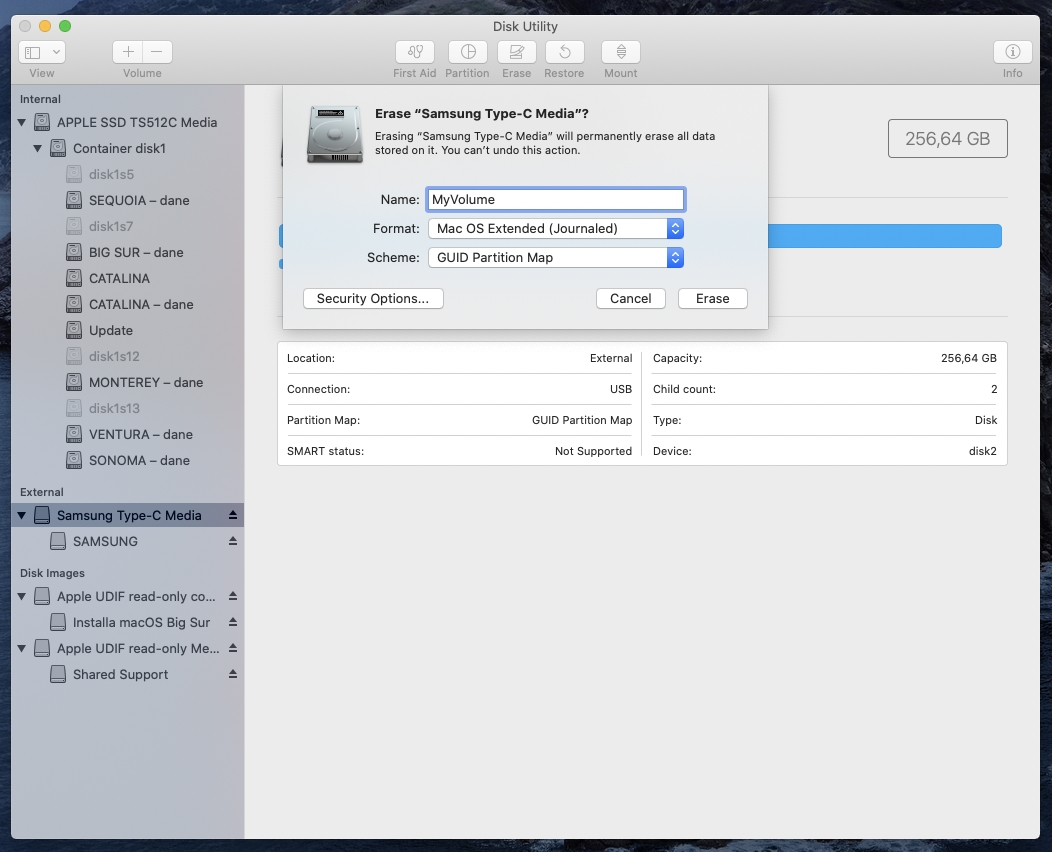The height and width of the screenshot is (852, 1052).
Task: Open the View sidebar options menu
Action: click(x=42, y=52)
